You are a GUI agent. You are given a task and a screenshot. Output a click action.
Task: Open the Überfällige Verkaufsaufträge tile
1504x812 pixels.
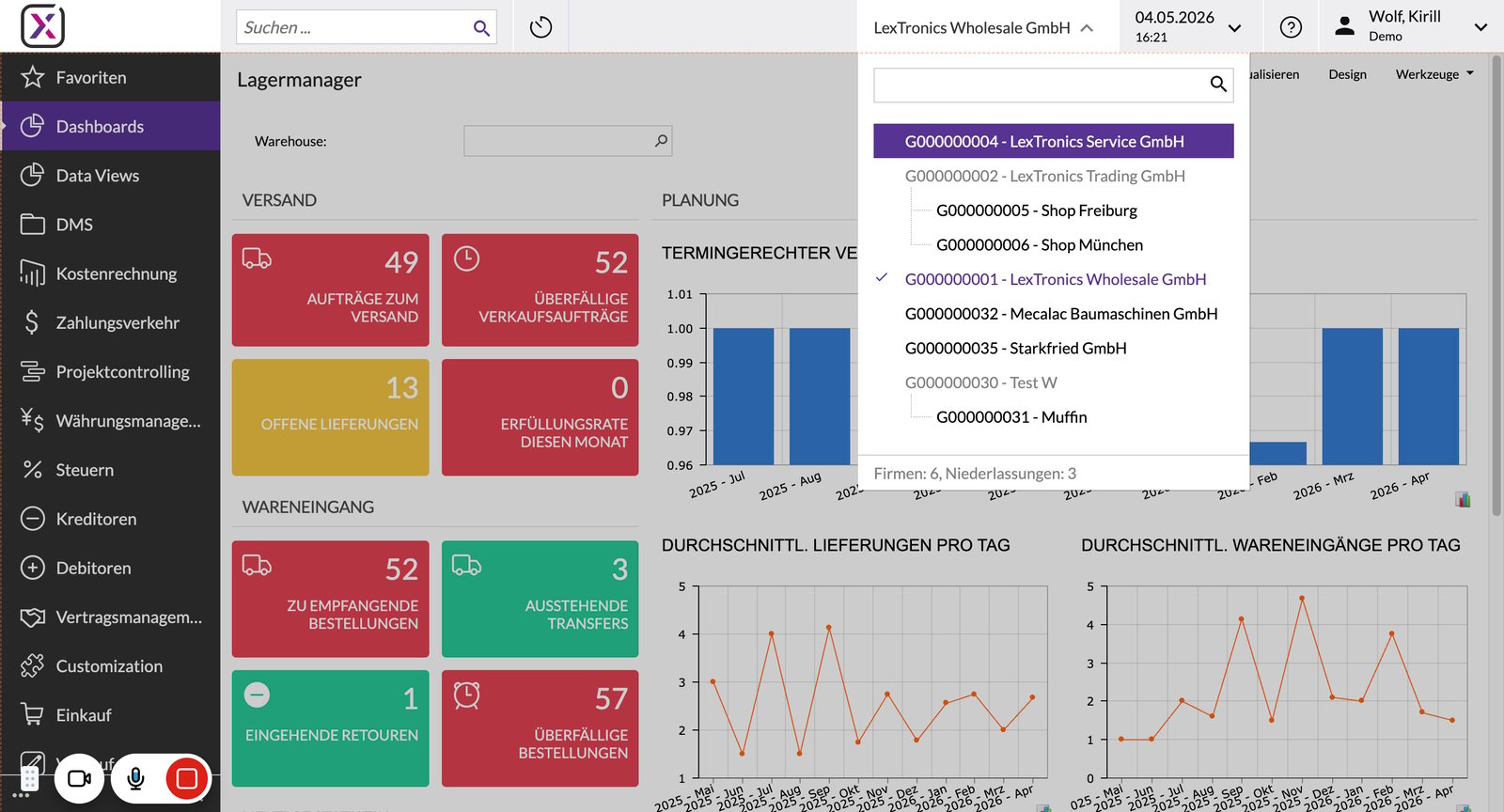pyautogui.click(x=540, y=290)
